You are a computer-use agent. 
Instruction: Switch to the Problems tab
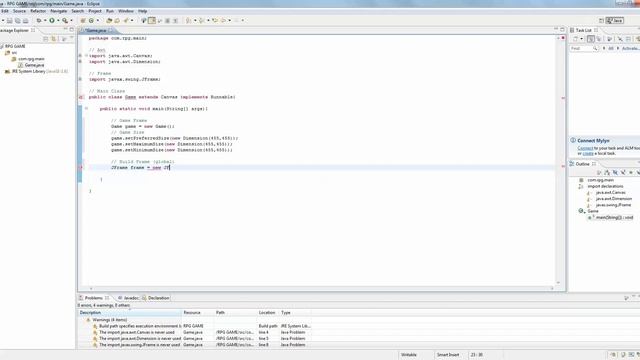coord(93,298)
